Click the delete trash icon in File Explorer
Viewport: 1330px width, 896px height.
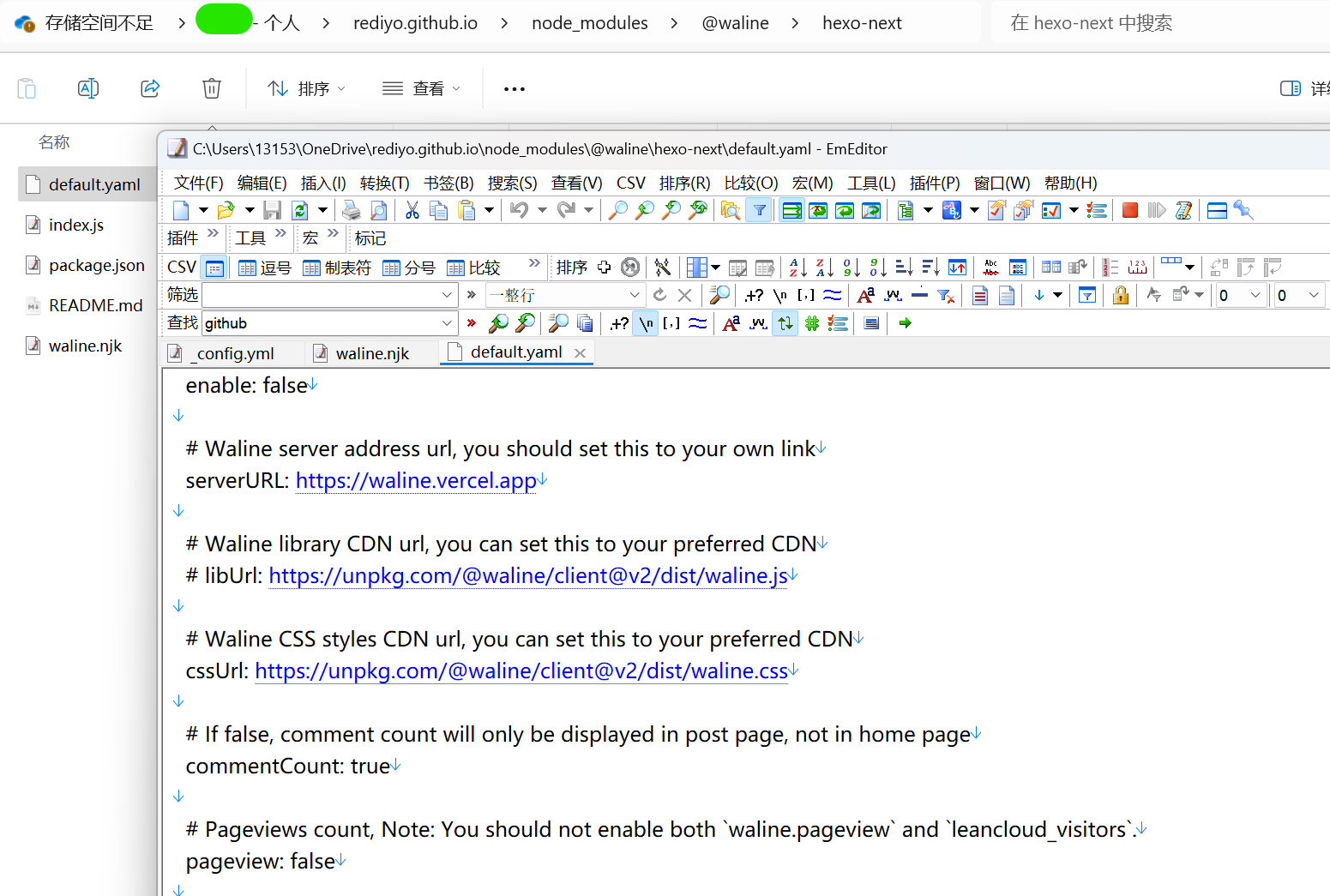tap(212, 88)
